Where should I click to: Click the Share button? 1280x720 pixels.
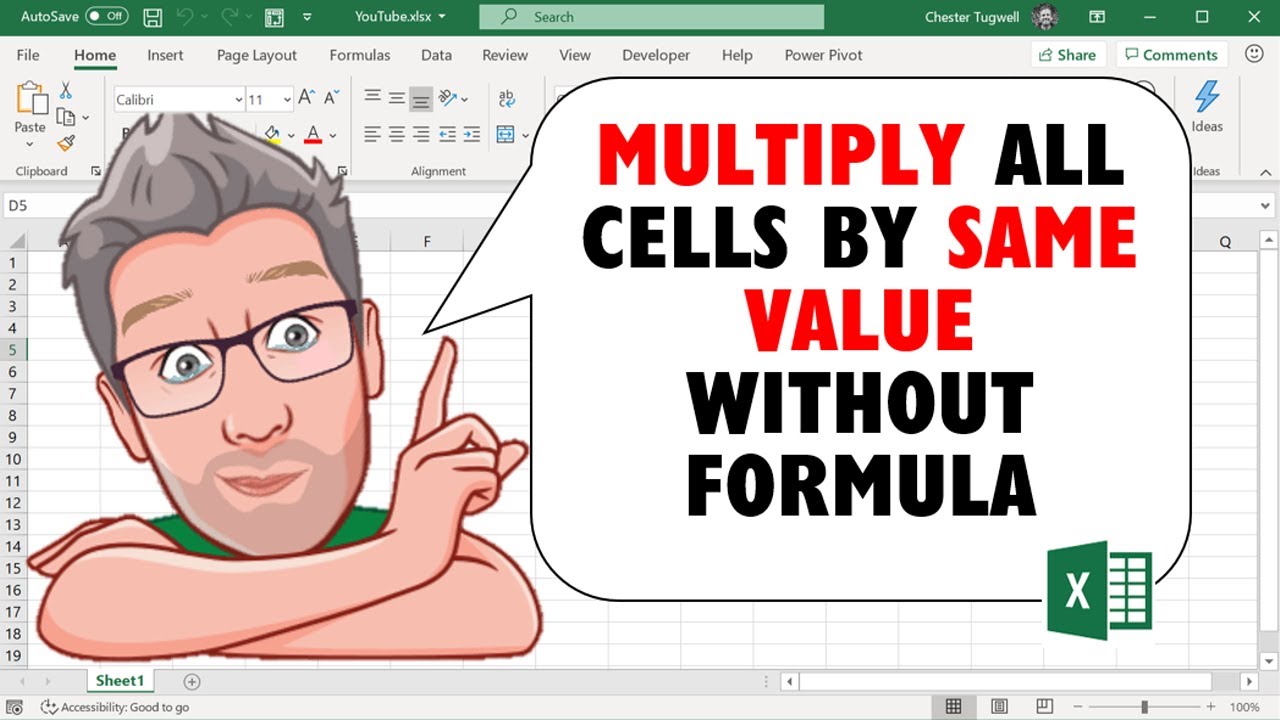click(1067, 55)
